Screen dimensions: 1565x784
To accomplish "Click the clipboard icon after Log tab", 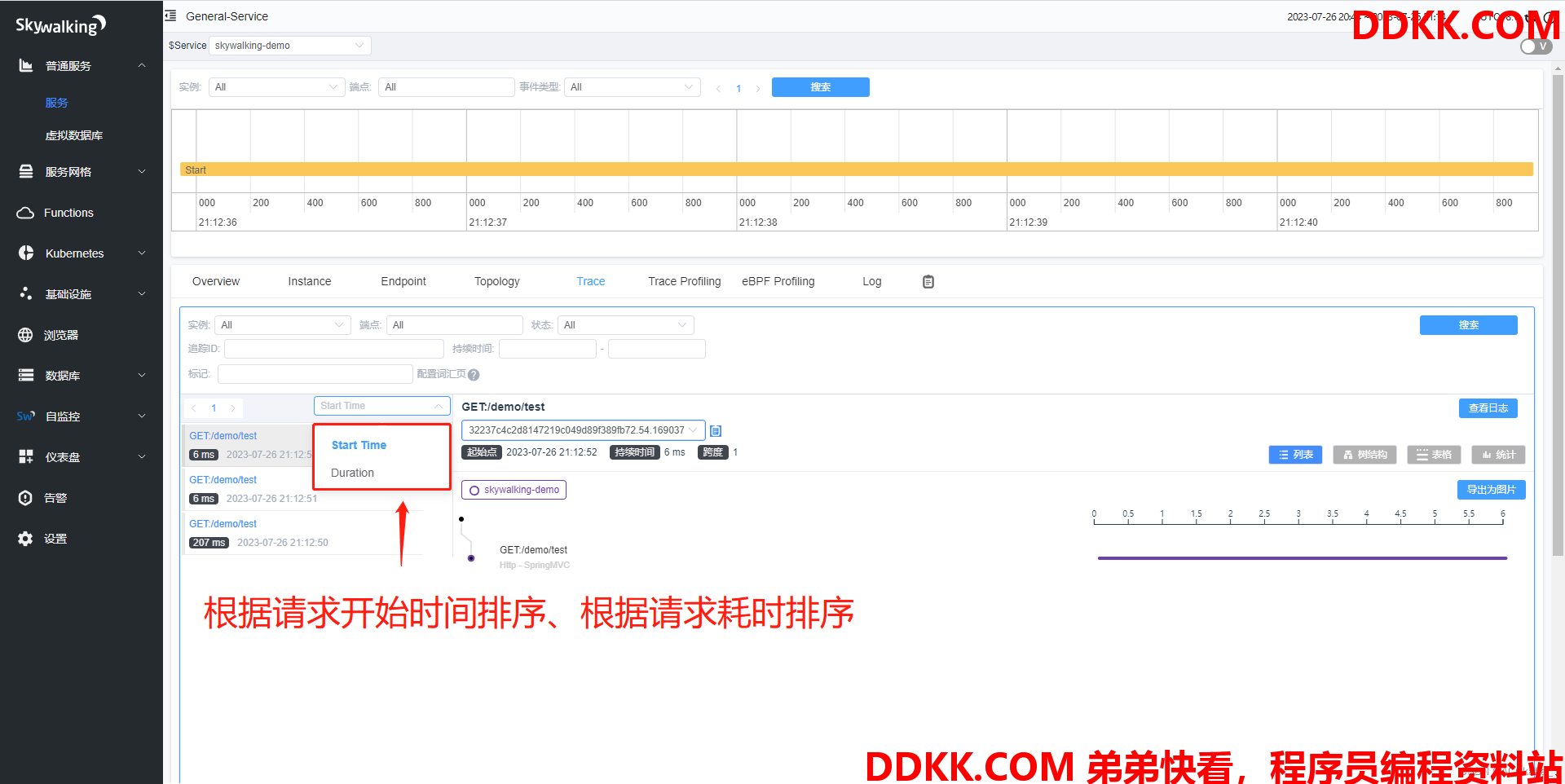I will coord(928,282).
